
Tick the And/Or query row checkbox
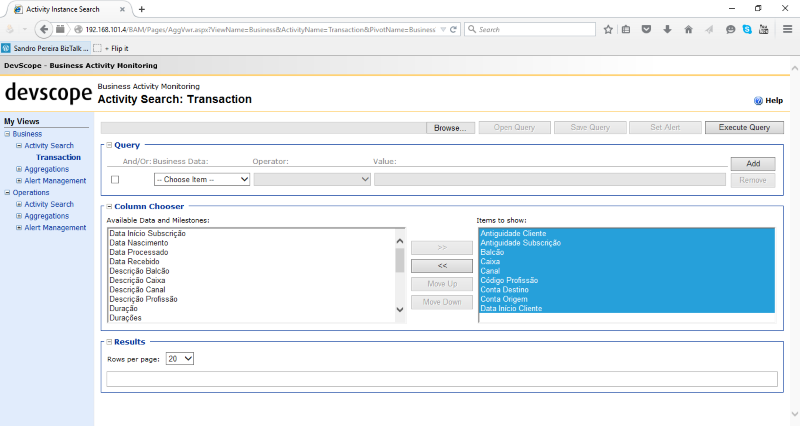(115, 180)
